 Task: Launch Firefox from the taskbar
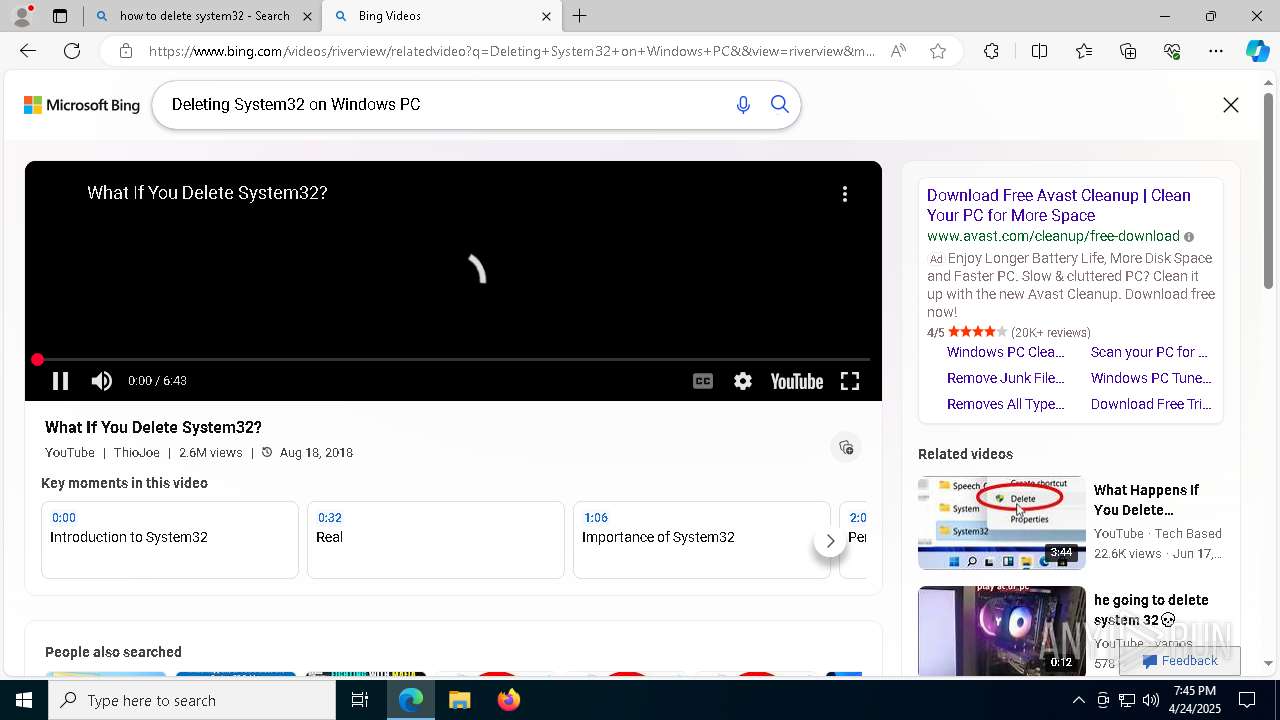[509, 700]
